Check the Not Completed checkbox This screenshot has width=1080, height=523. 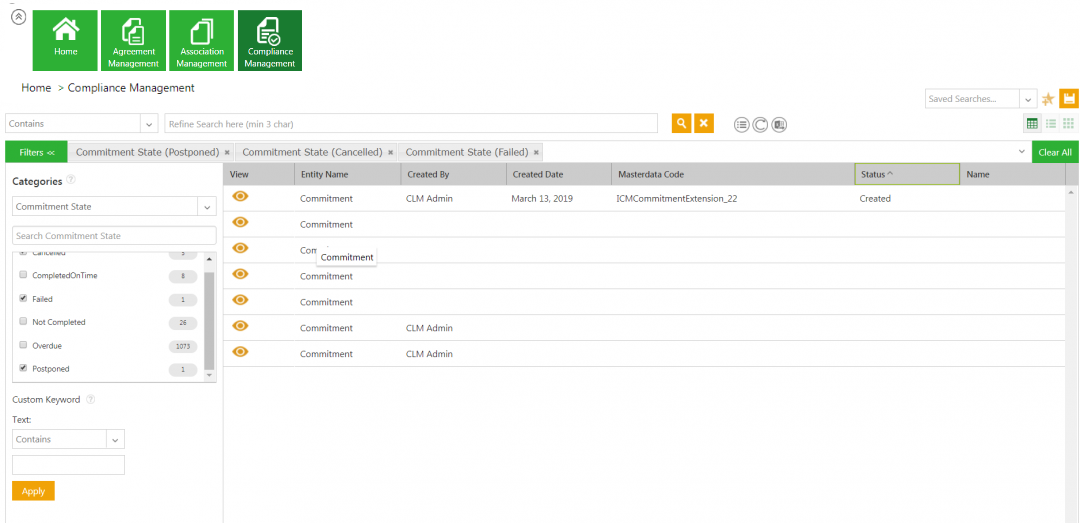pyautogui.click(x=23, y=322)
